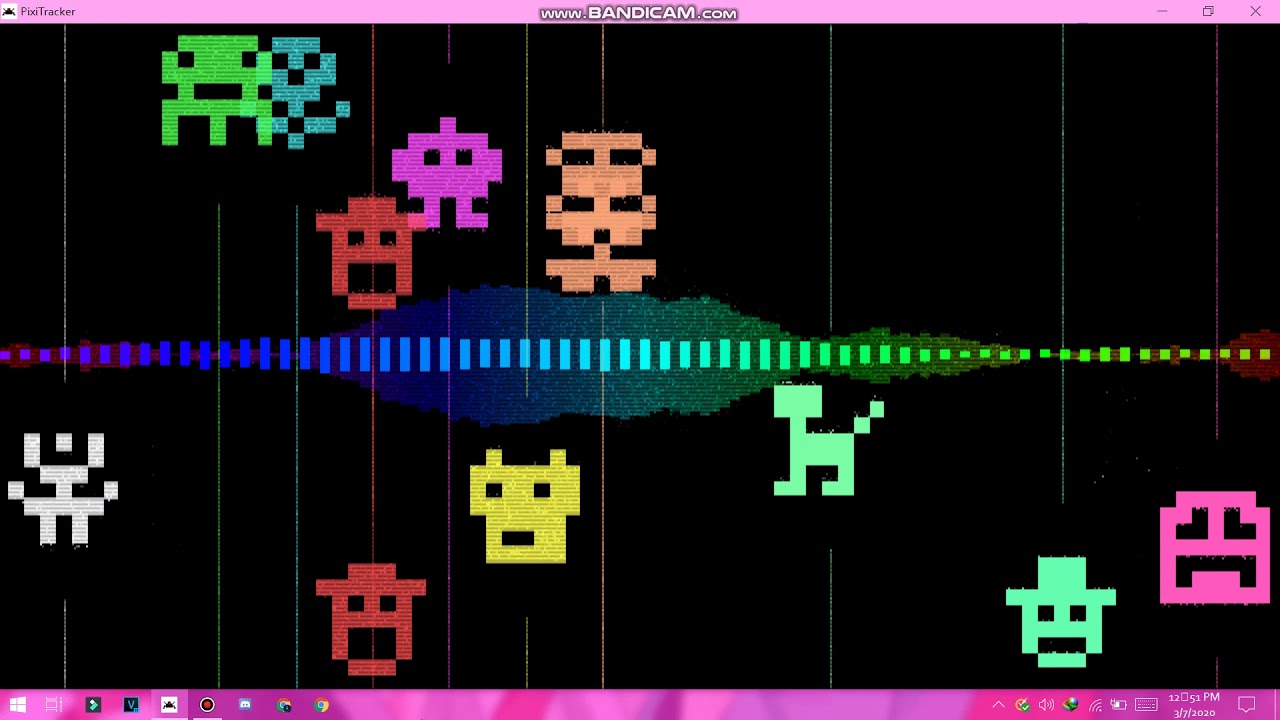
Task: Launch Google Chrome from the taskbar
Action: coord(321,705)
